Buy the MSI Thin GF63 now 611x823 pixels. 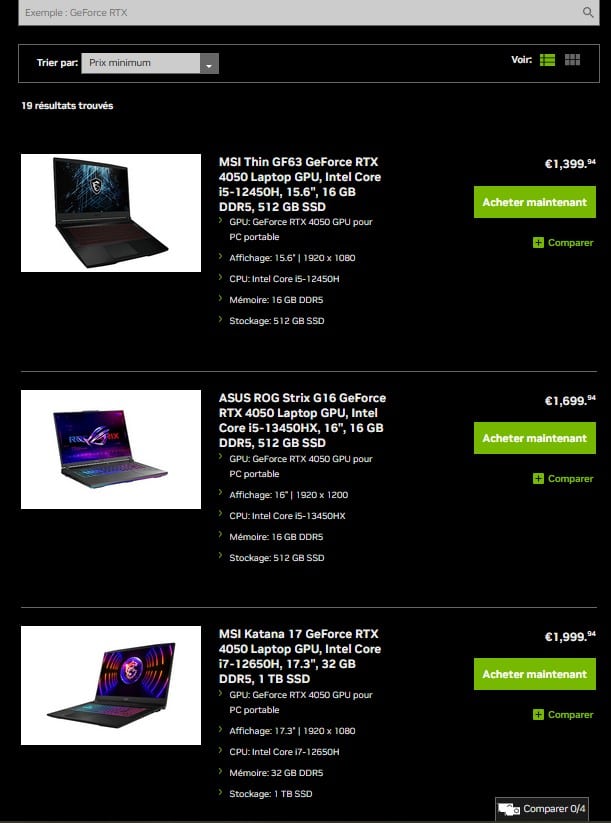pyautogui.click(x=534, y=202)
